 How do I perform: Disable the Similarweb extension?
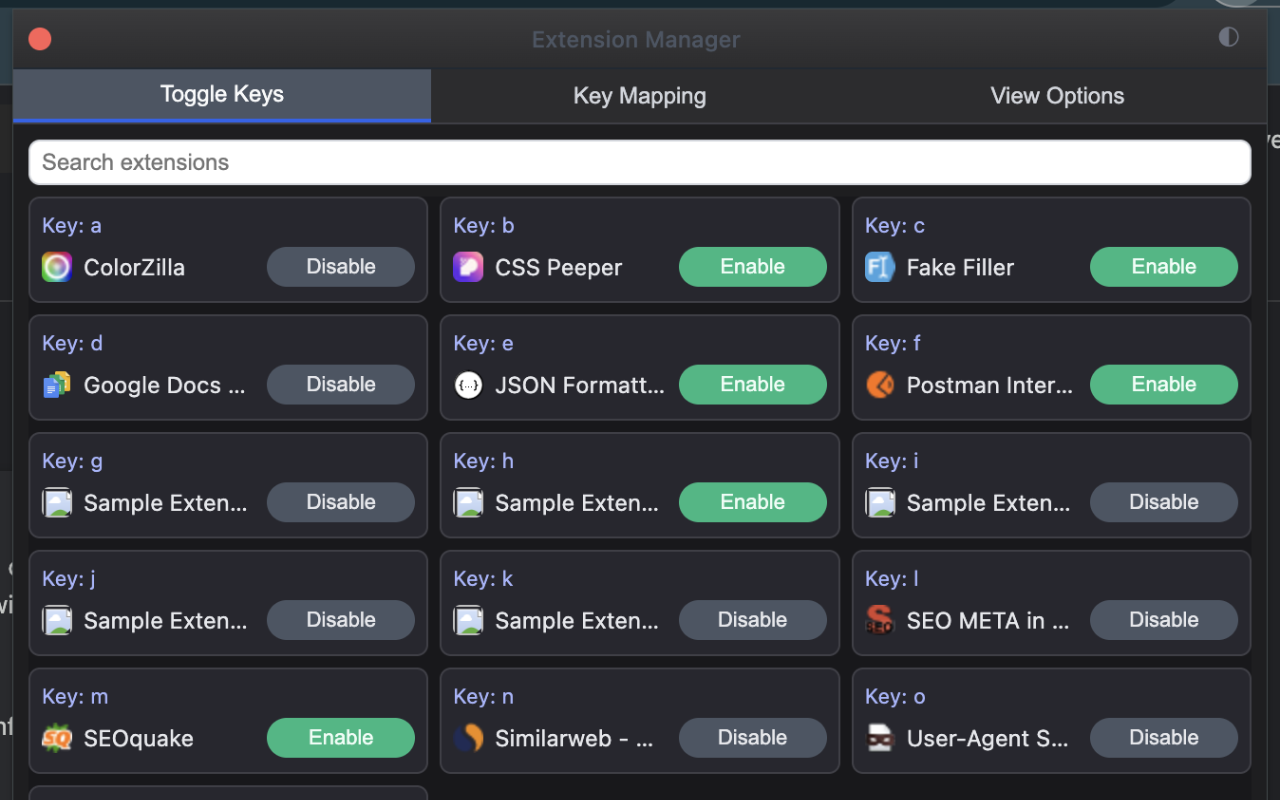(x=753, y=738)
